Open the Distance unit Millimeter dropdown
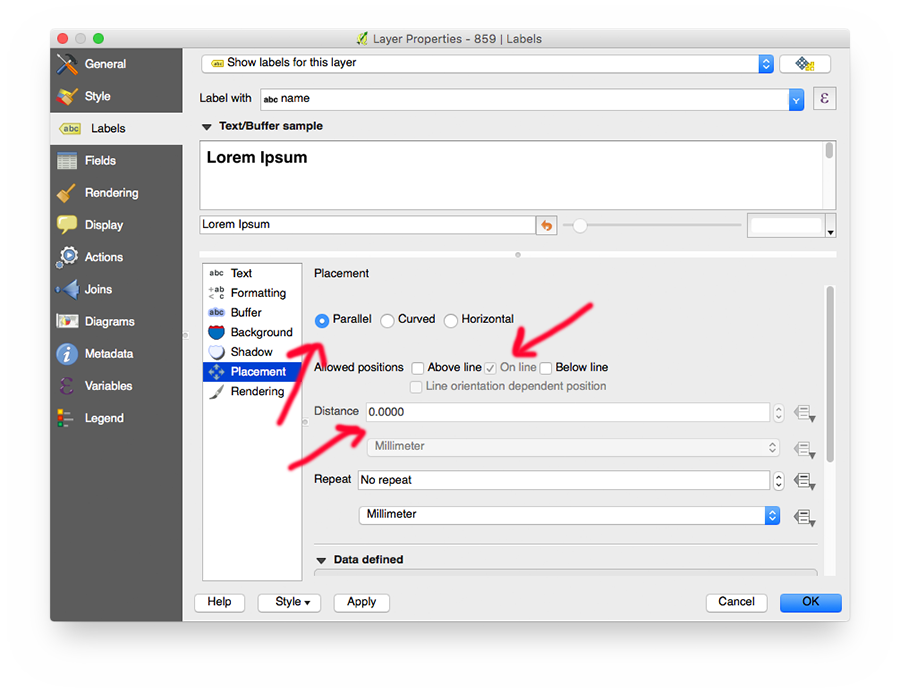This screenshot has height=693, width=900. [573, 447]
